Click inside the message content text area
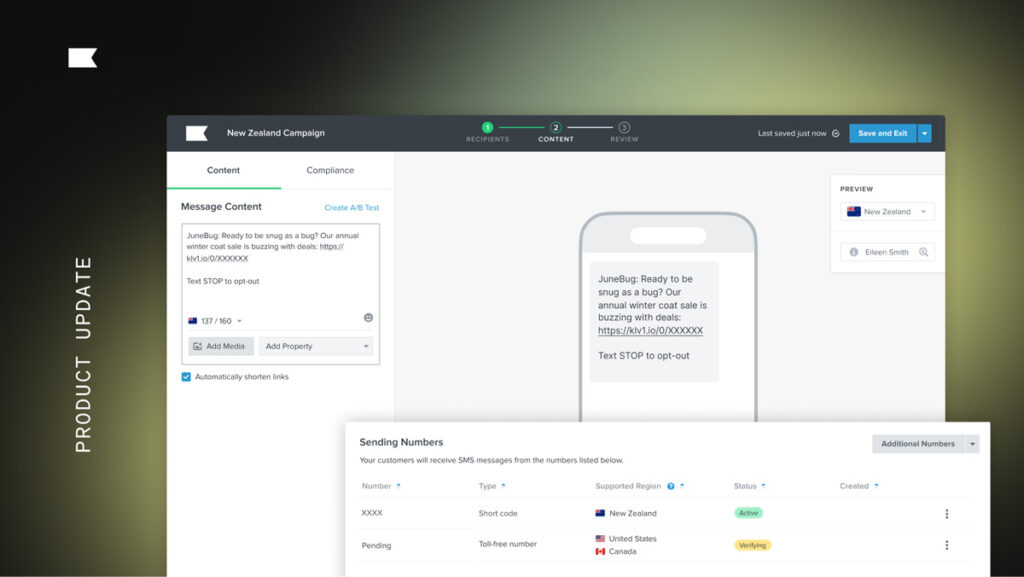 [280, 265]
